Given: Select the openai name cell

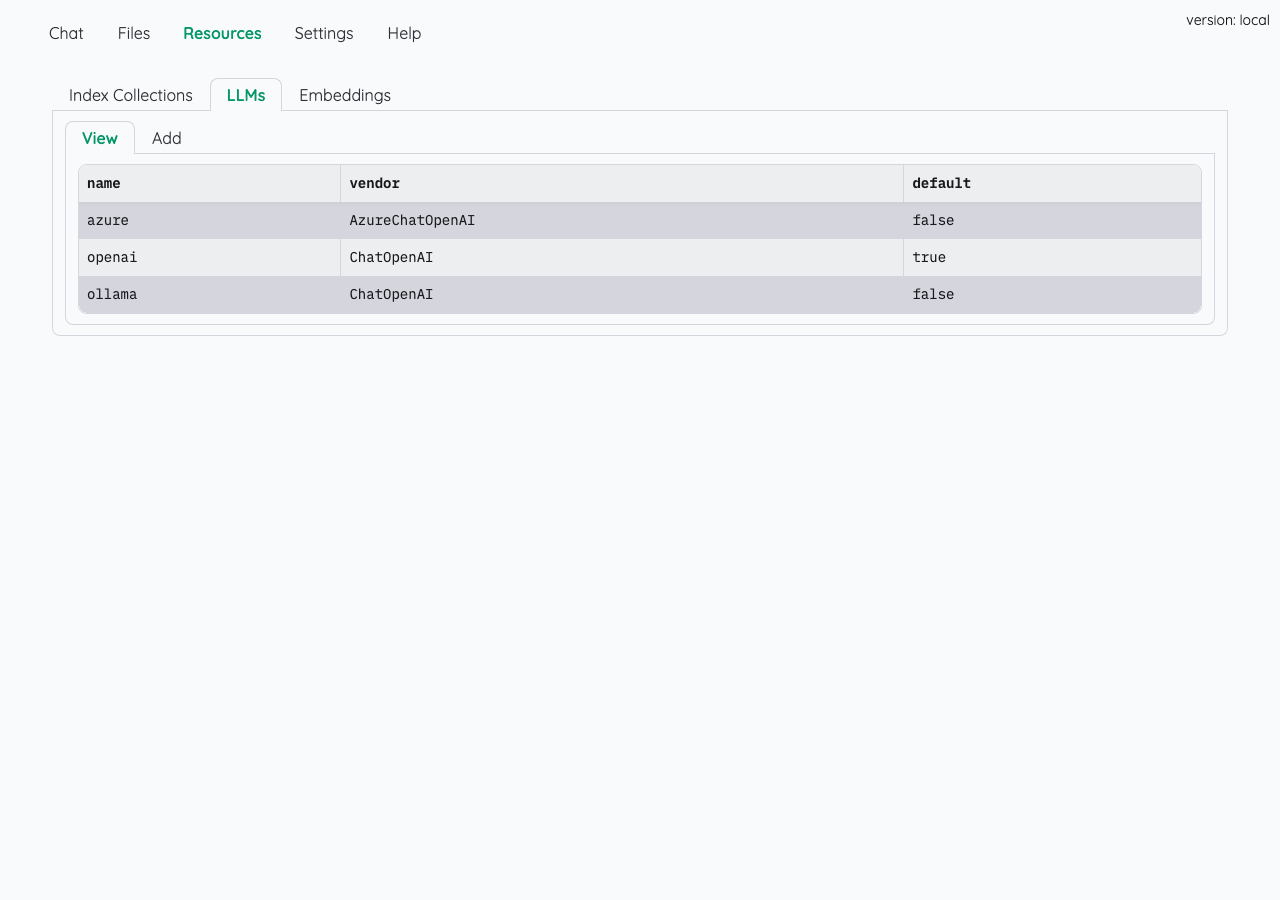Looking at the screenshot, I should pyautogui.click(x=210, y=257).
